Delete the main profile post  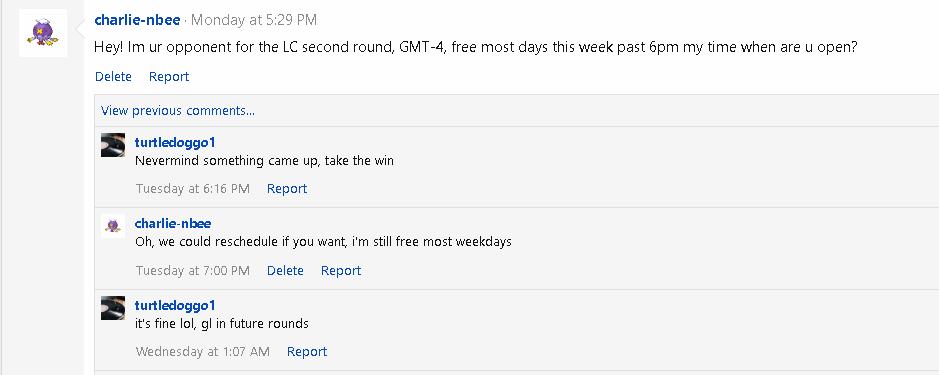click(x=113, y=77)
